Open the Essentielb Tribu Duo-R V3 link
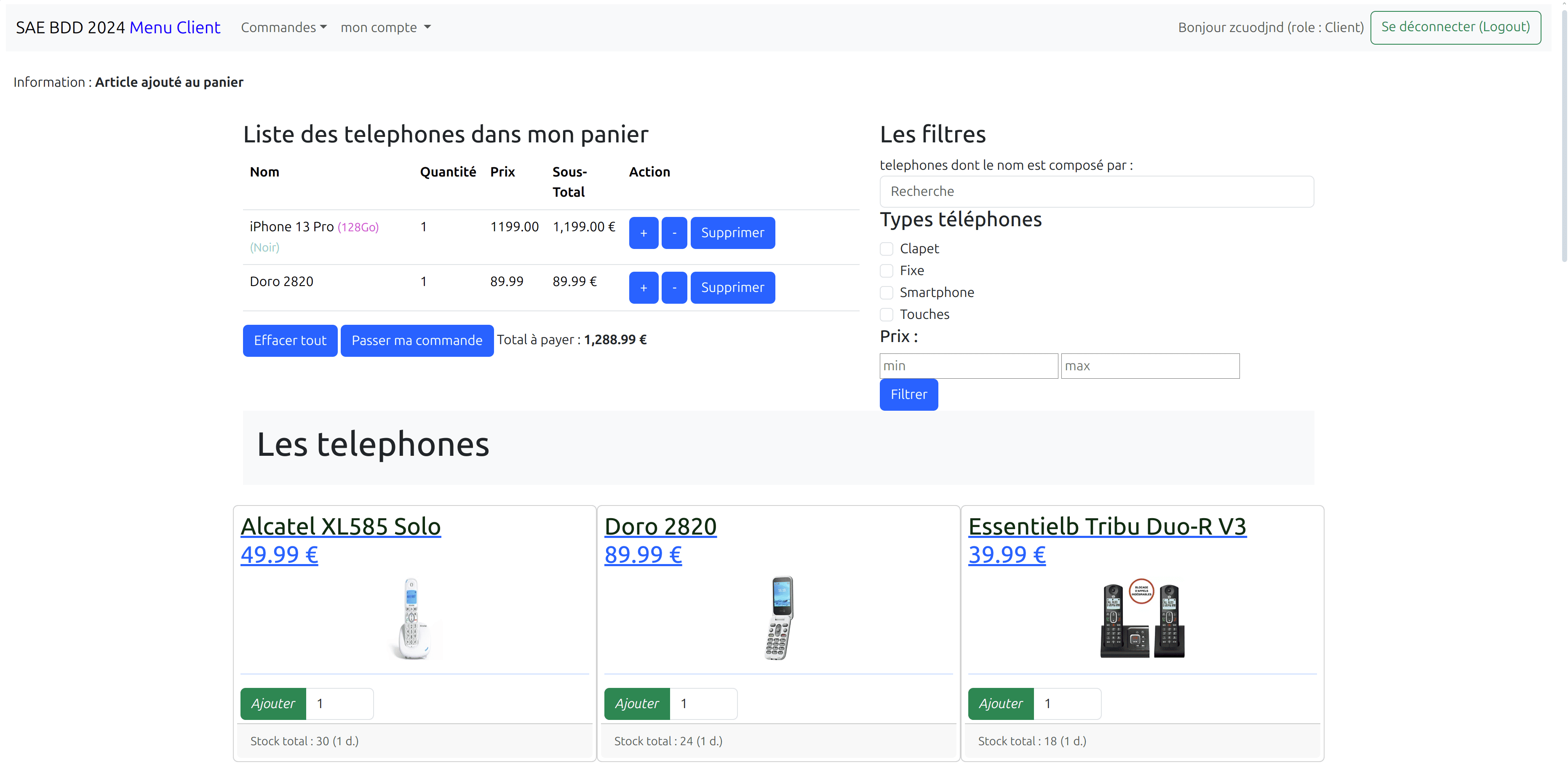The width and height of the screenshot is (1568, 781). 1106,527
